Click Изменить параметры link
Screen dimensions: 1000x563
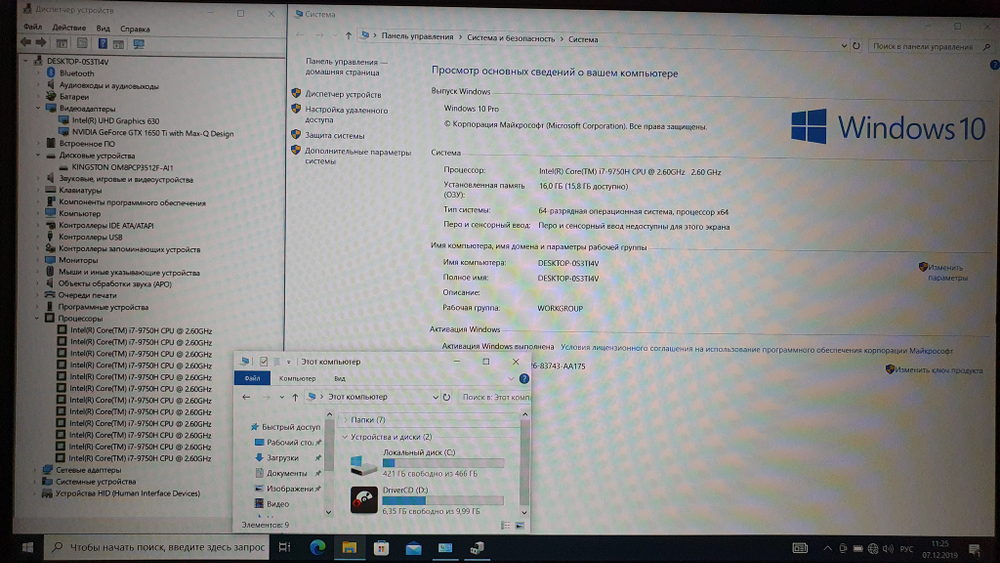[x=948, y=273]
